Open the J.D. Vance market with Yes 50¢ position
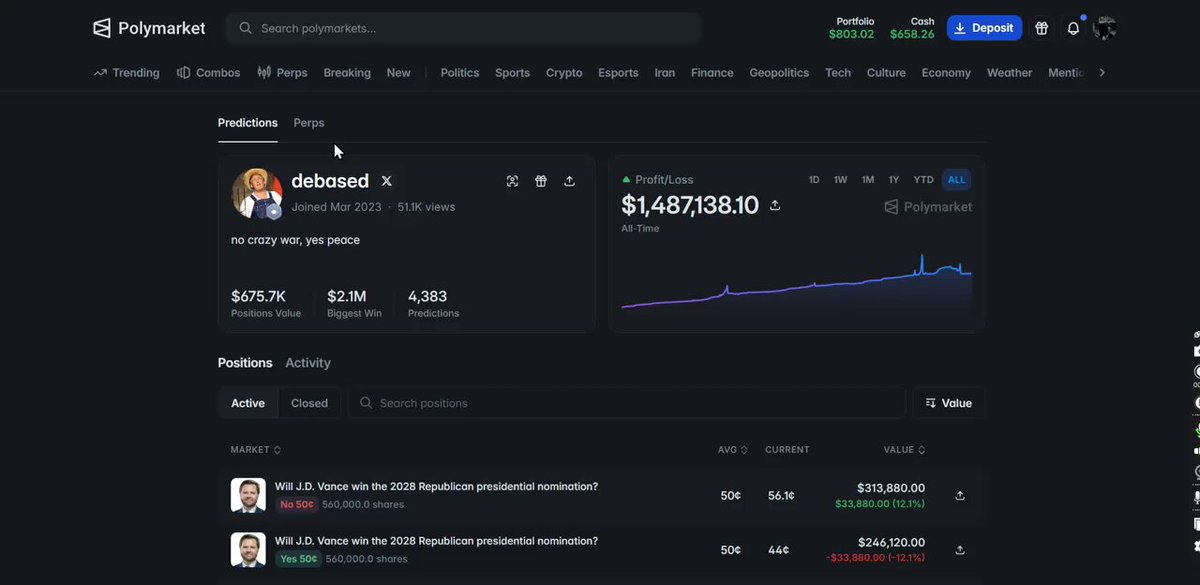Image resolution: width=1200 pixels, height=585 pixels. pos(436,541)
